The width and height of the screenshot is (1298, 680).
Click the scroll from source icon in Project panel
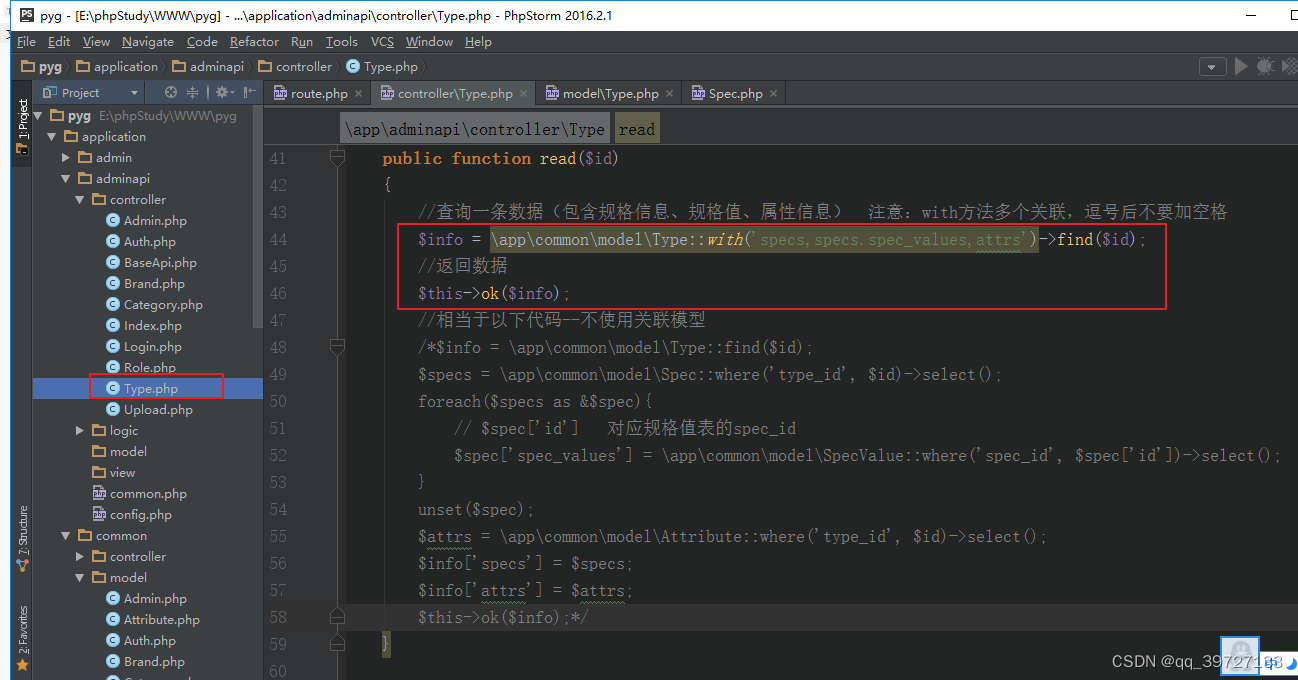[171, 92]
